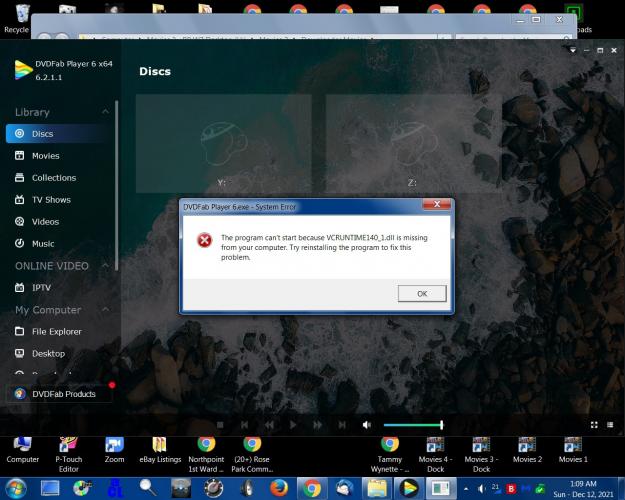
Task: Click the system tray volume icon
Action: [481, 488]
